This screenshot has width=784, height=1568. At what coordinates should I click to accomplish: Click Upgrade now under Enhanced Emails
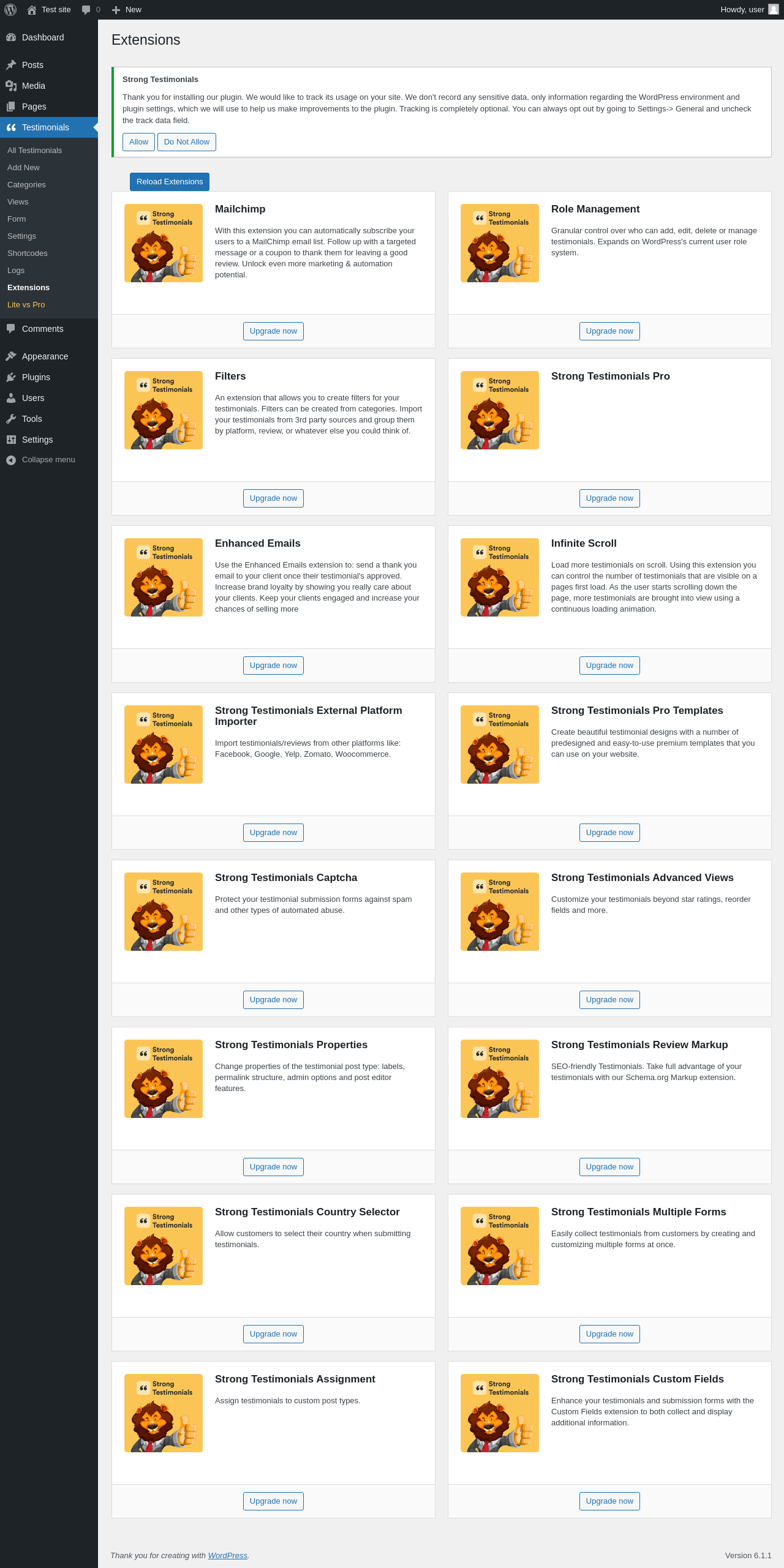tap(273, 666)
